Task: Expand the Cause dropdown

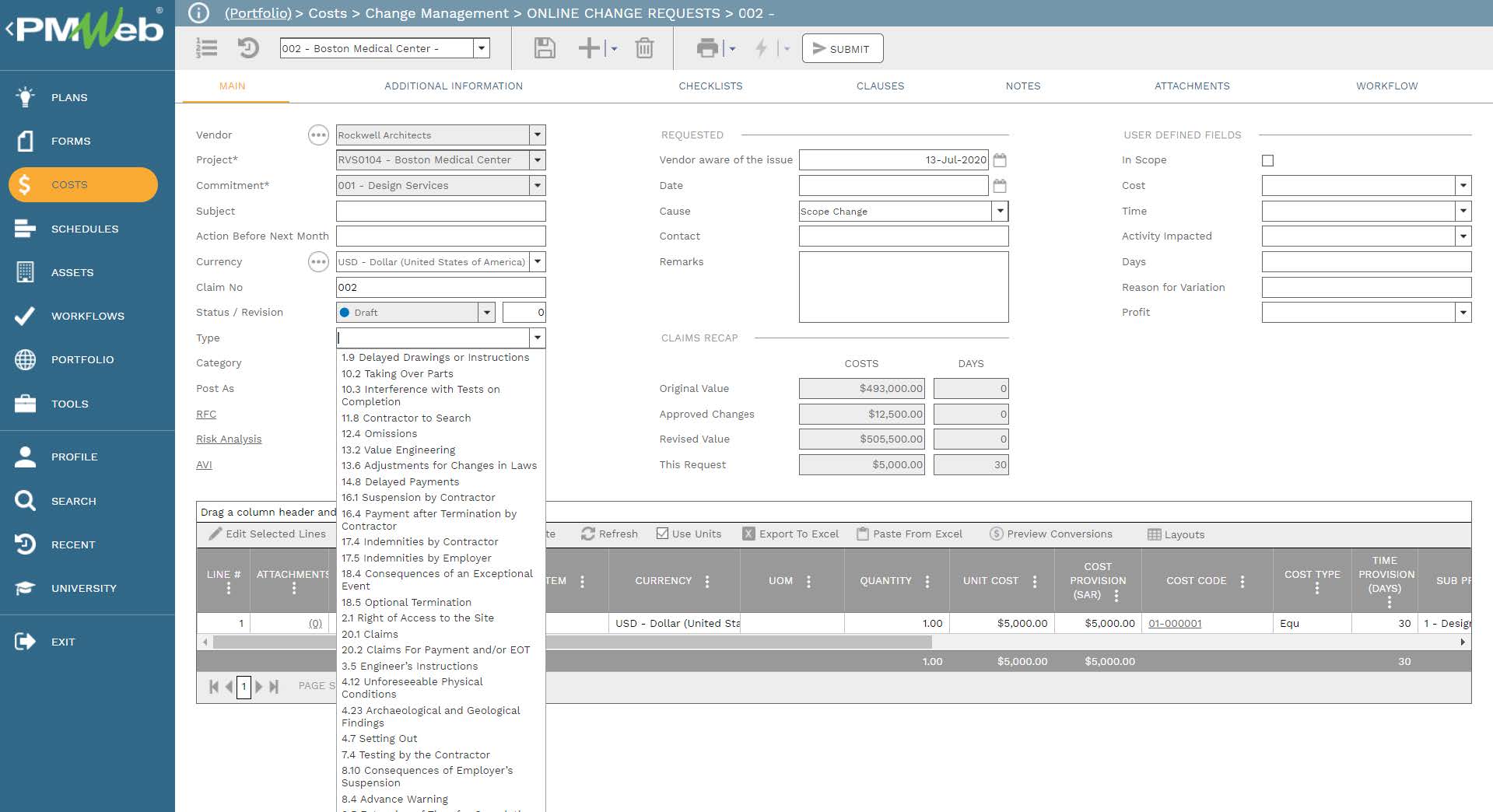Action: pyautogui.click(x=1001, y=212)
